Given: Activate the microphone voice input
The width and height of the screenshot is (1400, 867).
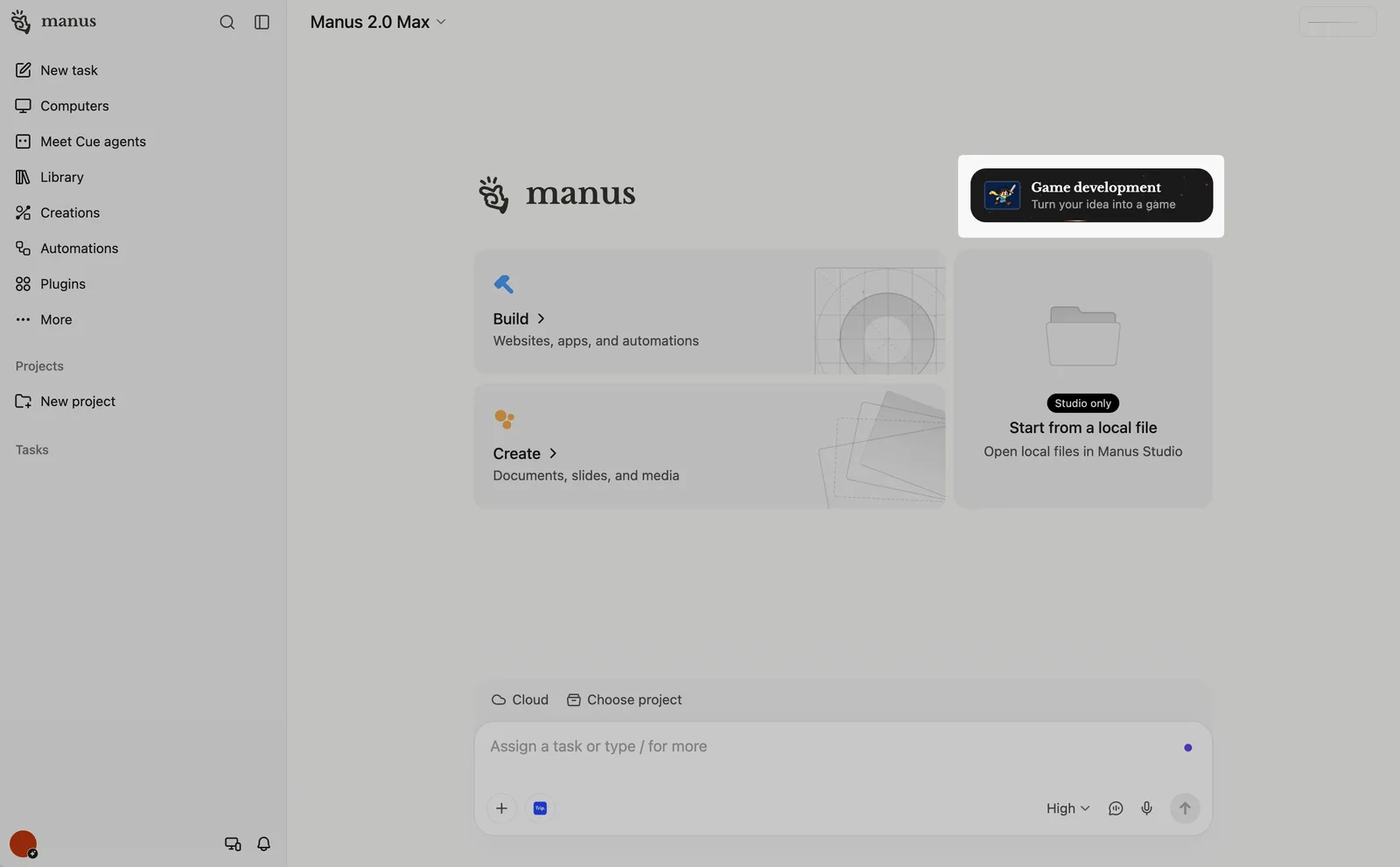Looking at the screenshot, I should click(x=1146, y=808).
